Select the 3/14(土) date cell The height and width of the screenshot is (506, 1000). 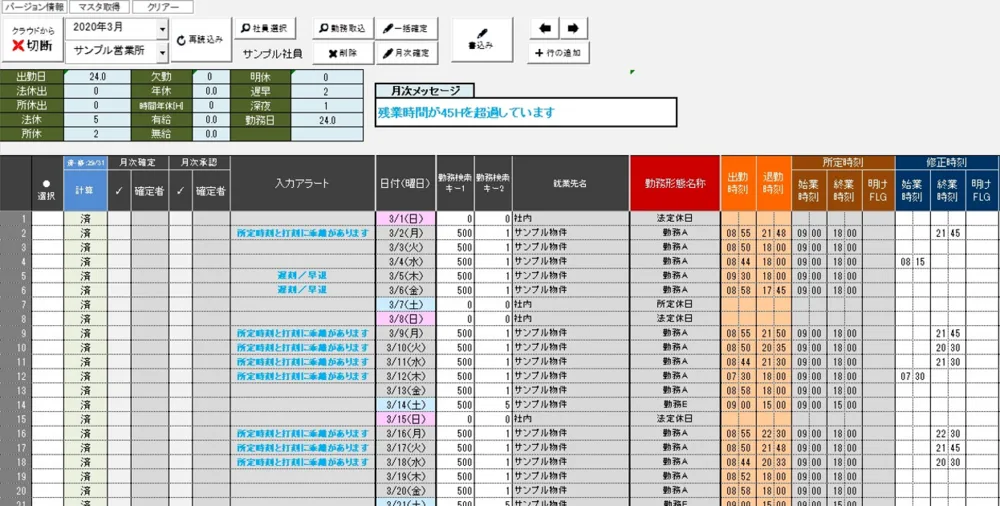point(406,405)
